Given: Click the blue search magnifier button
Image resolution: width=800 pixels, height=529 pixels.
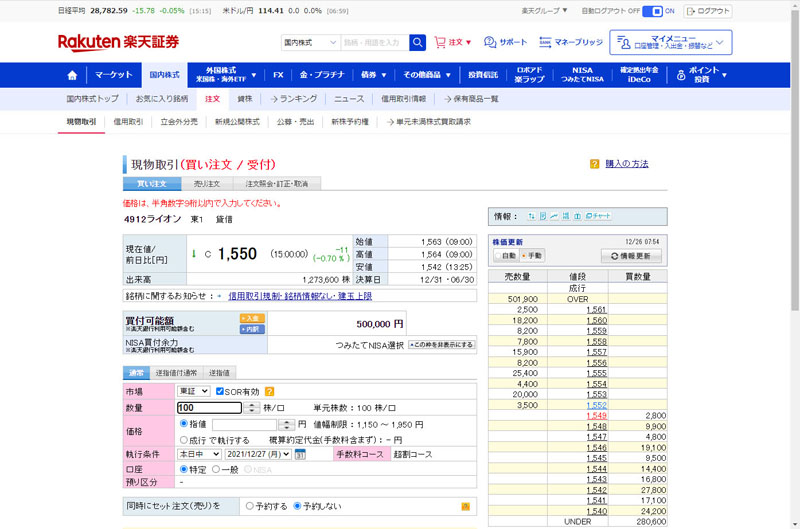Looking at the screenshot, I should pyautogui.click(x=418, y=43).
